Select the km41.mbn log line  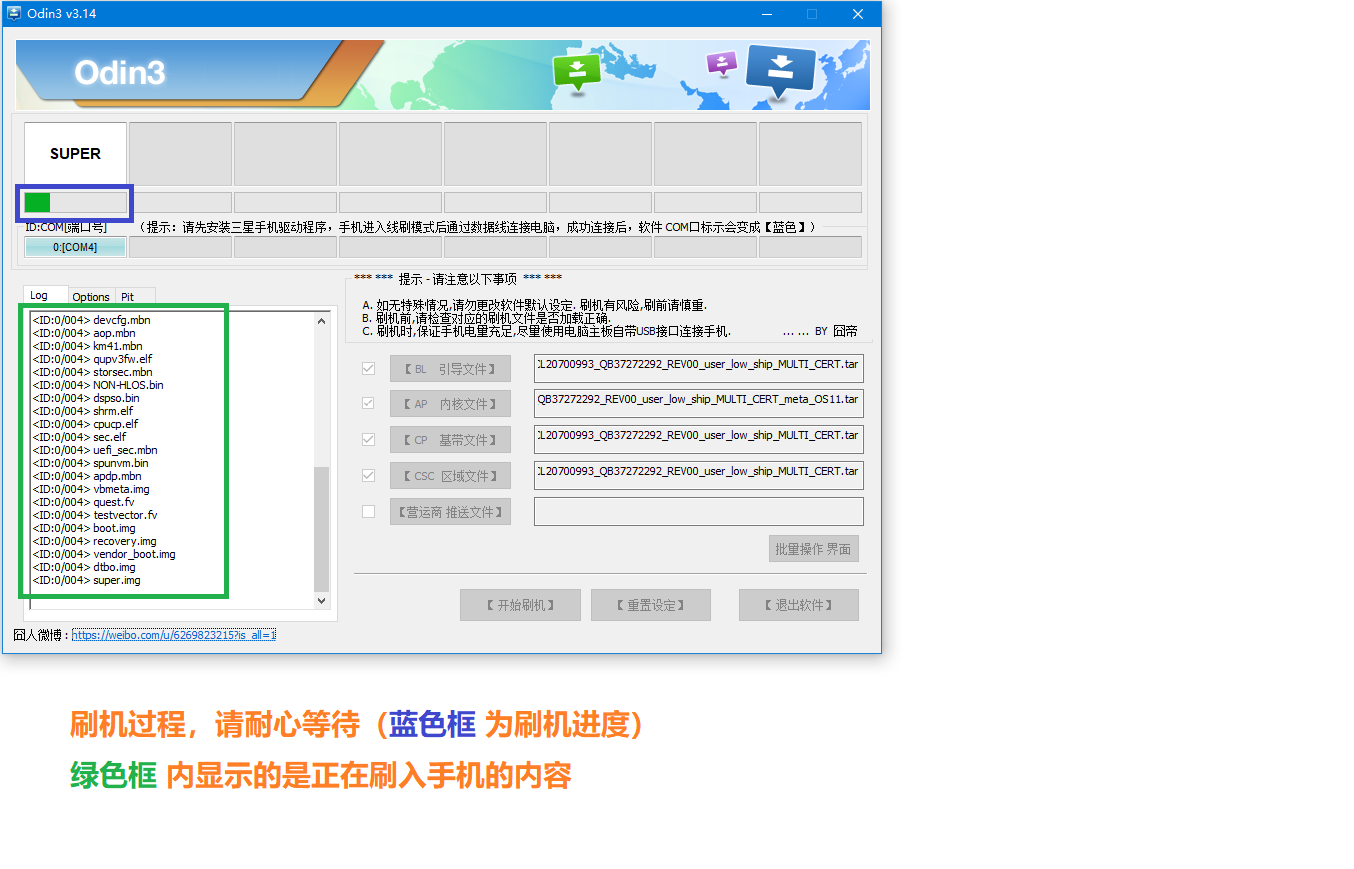[87, 346]
